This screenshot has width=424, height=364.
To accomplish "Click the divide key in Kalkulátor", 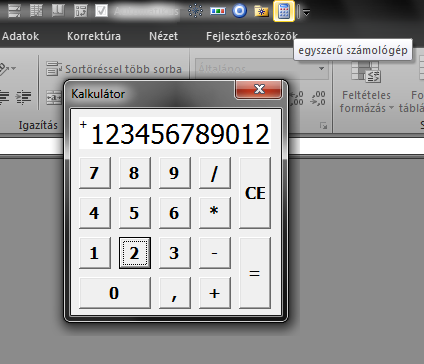I will [x=215, y=173].
